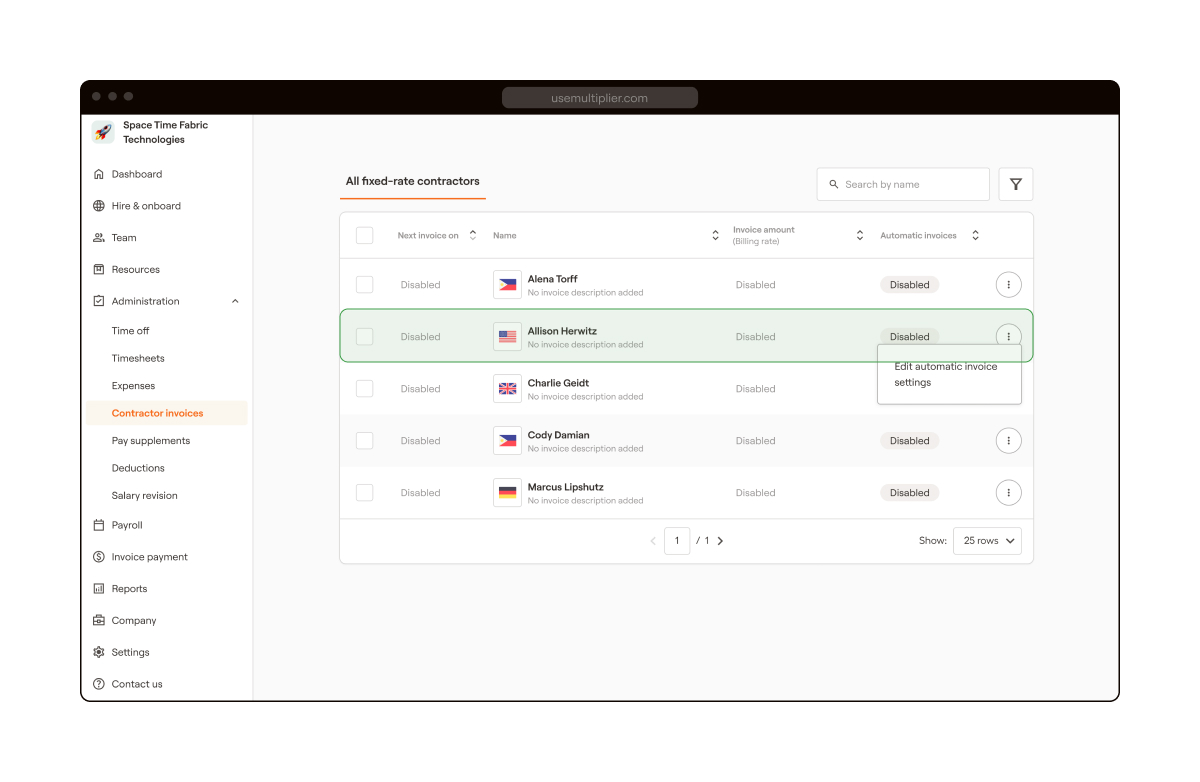The image size is (1200, 782).
Task: Select Edit automatic invoice settings
Action: [946, 374]
